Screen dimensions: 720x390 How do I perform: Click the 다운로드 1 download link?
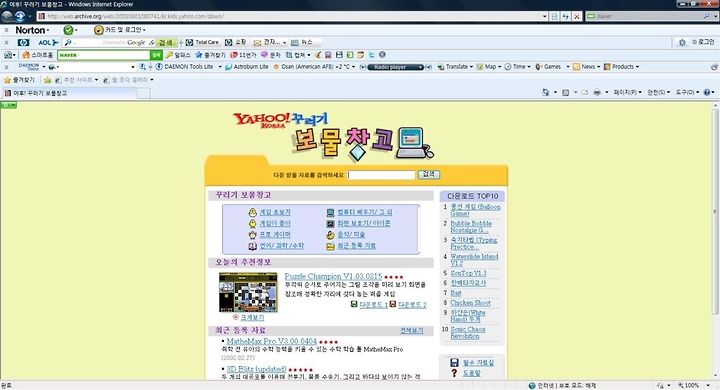(x=373, y=305)
